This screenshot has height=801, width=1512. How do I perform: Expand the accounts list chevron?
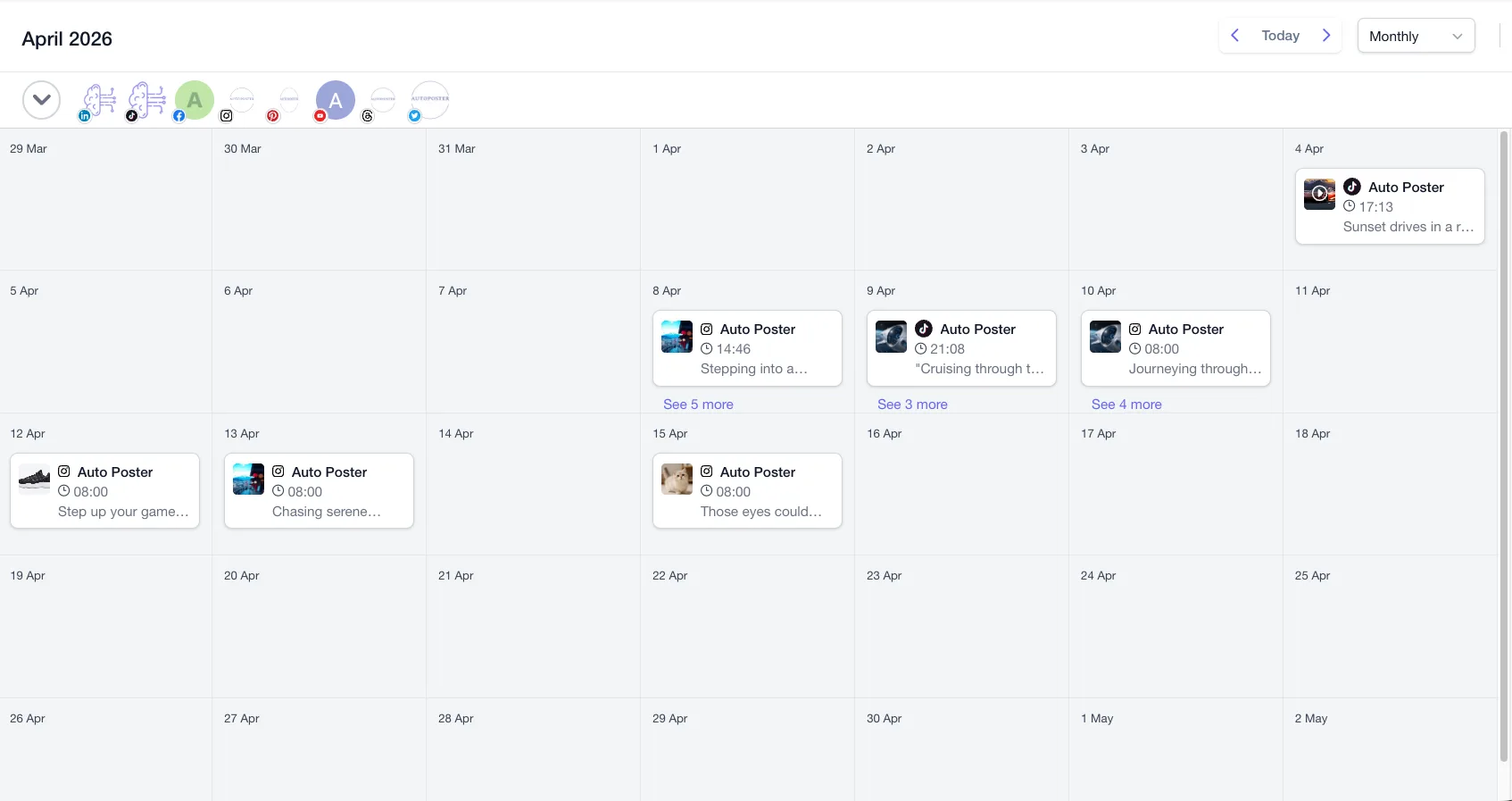pyautogui.click(x=41, y=100)
